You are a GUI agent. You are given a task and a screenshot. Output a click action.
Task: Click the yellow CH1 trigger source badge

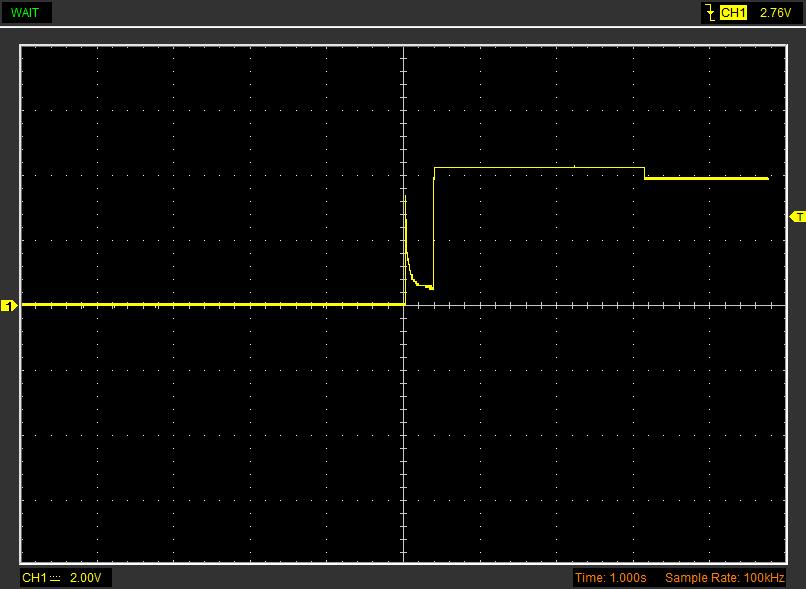[733, 13]
